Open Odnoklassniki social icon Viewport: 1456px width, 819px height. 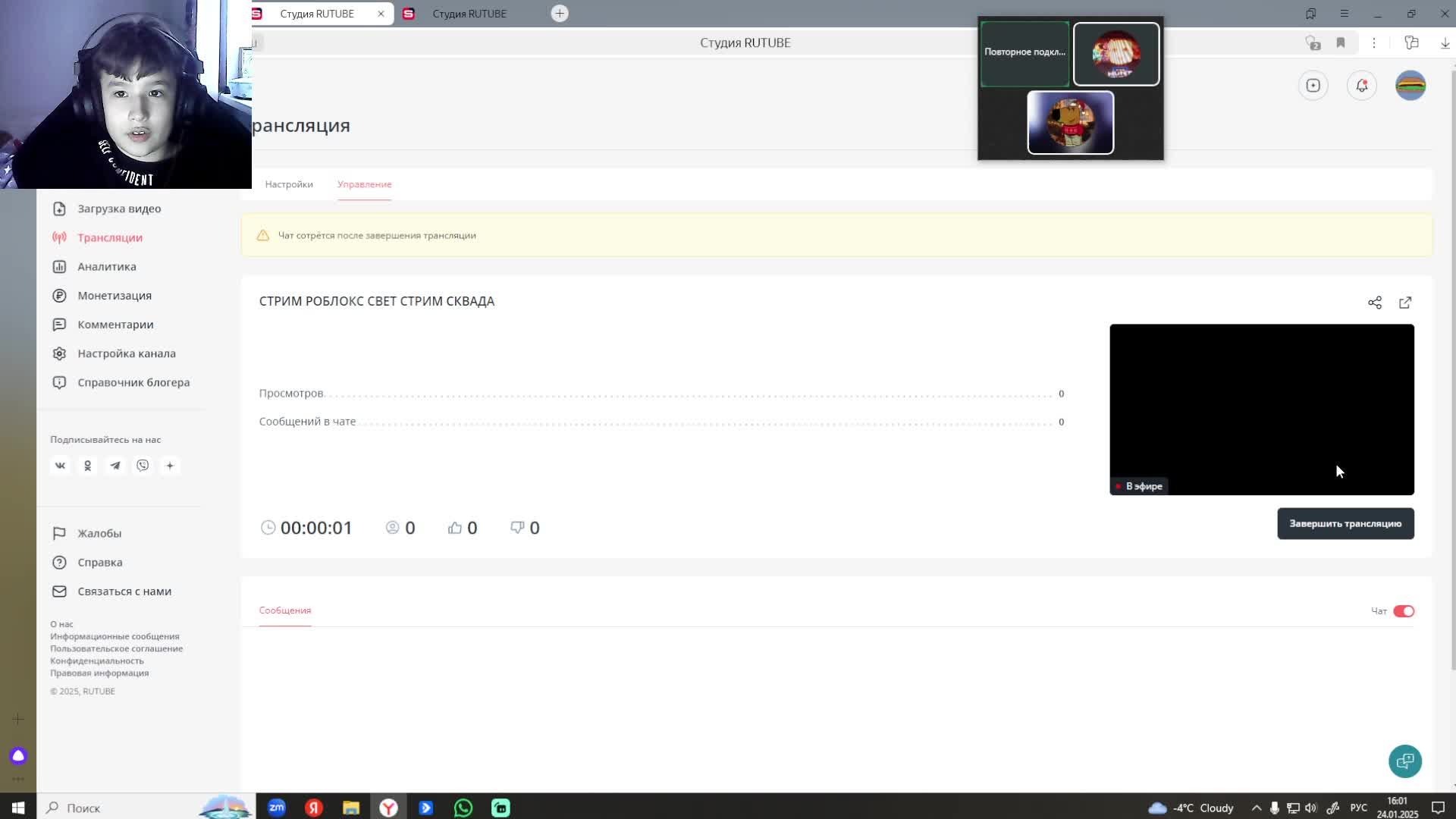coord(87,466)
